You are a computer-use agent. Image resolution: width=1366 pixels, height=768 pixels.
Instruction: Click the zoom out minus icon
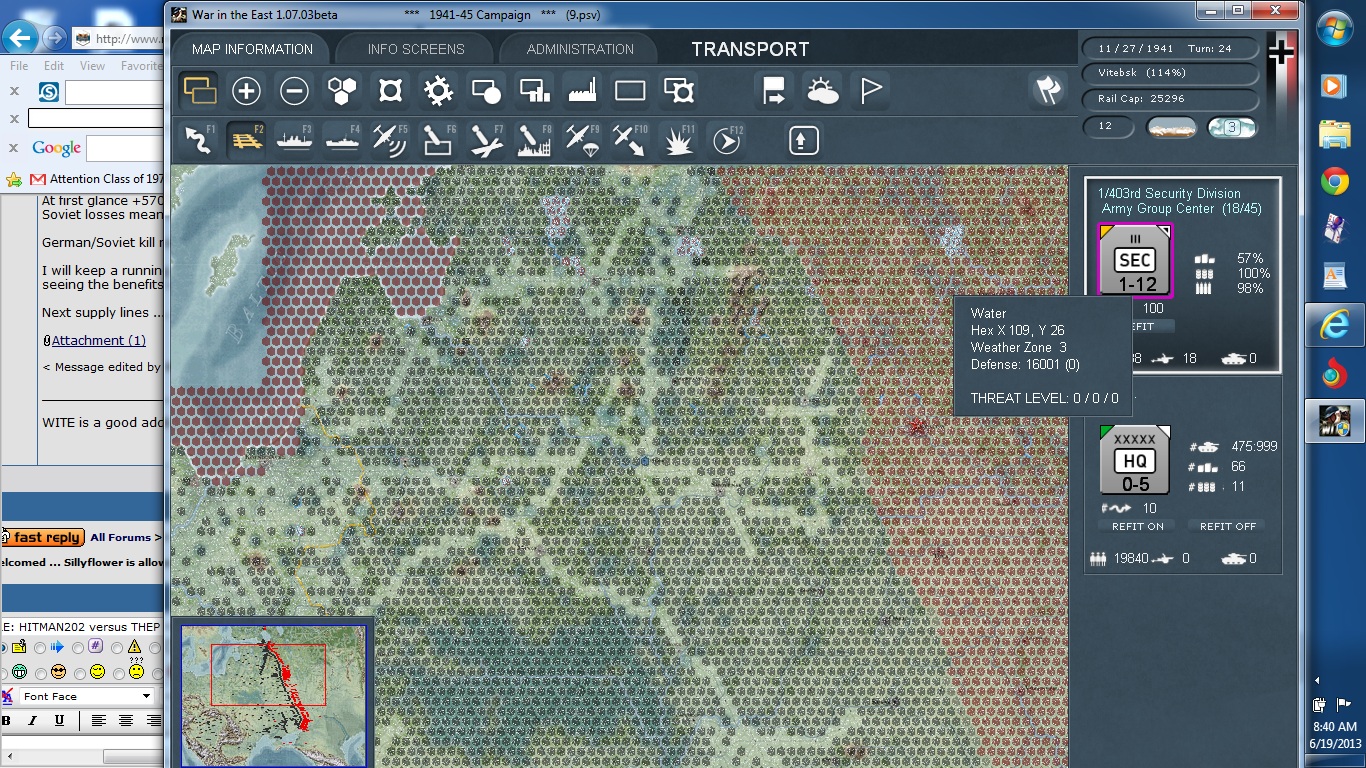(294, 92)
